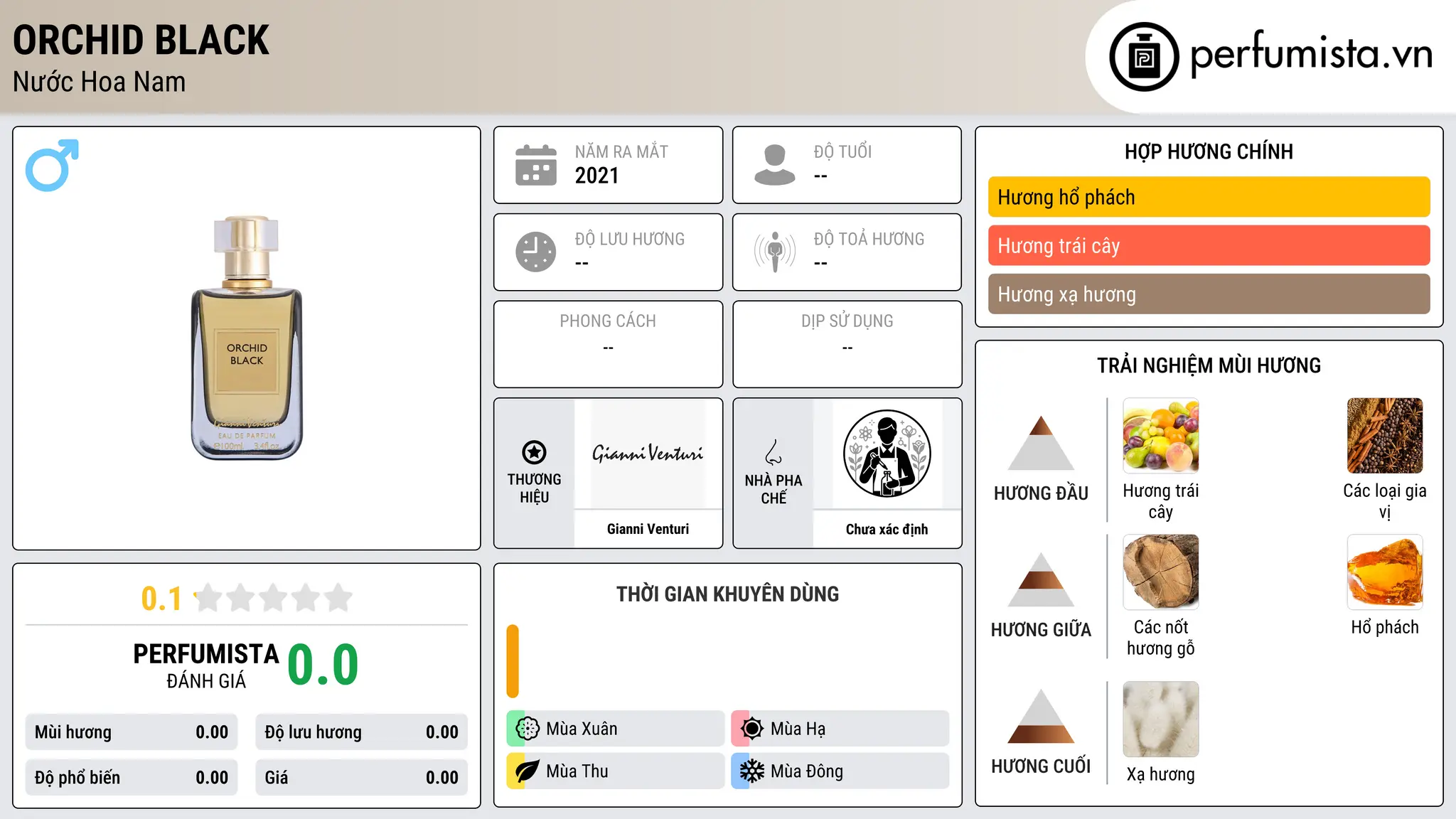1456x819 pixels.
Task: Click the Gianni Venturi signature logo
Action: tap(648, 454)
